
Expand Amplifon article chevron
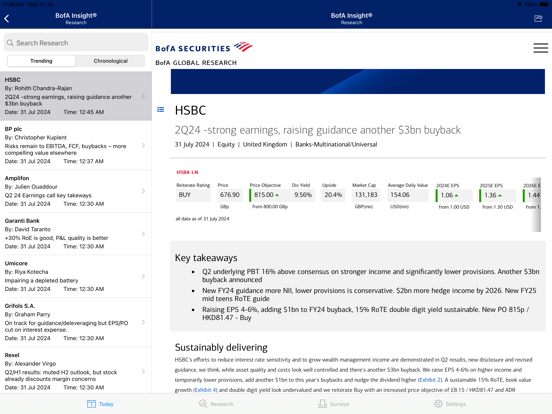pos(143,191)
